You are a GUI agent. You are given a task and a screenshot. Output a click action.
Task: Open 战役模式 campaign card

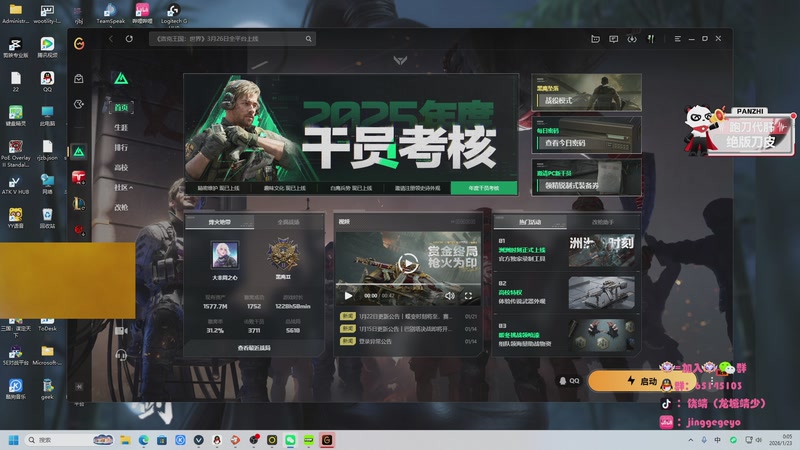(x=586, y=92)
